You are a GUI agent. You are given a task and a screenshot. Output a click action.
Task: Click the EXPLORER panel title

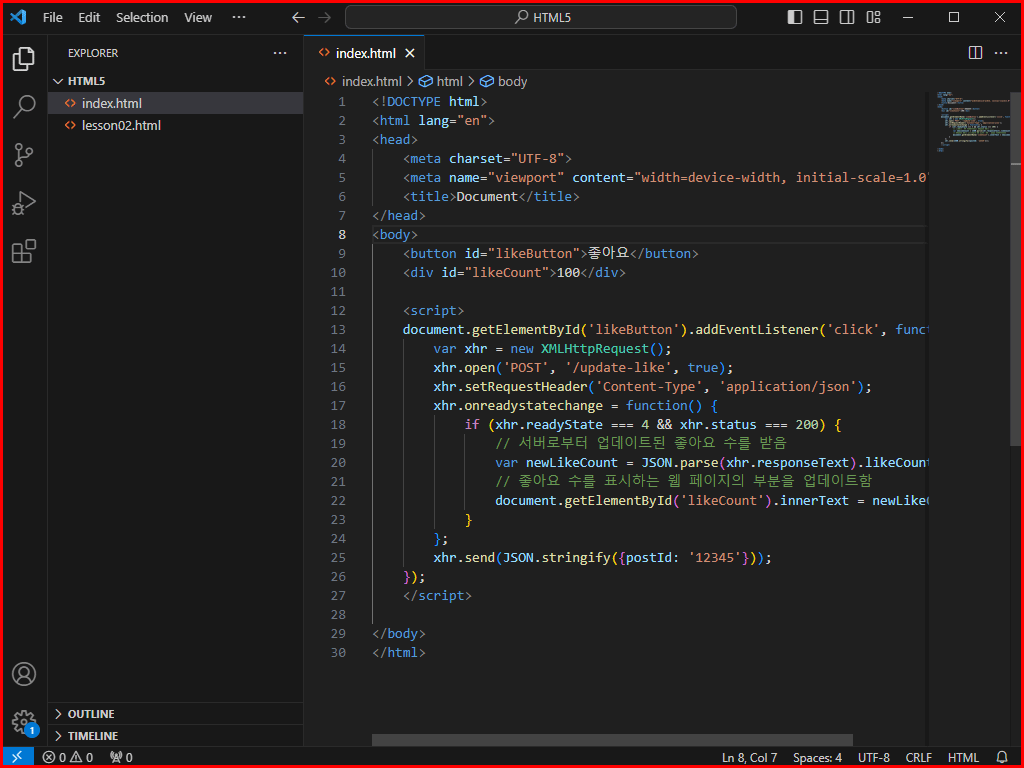[x=93, y=53]
